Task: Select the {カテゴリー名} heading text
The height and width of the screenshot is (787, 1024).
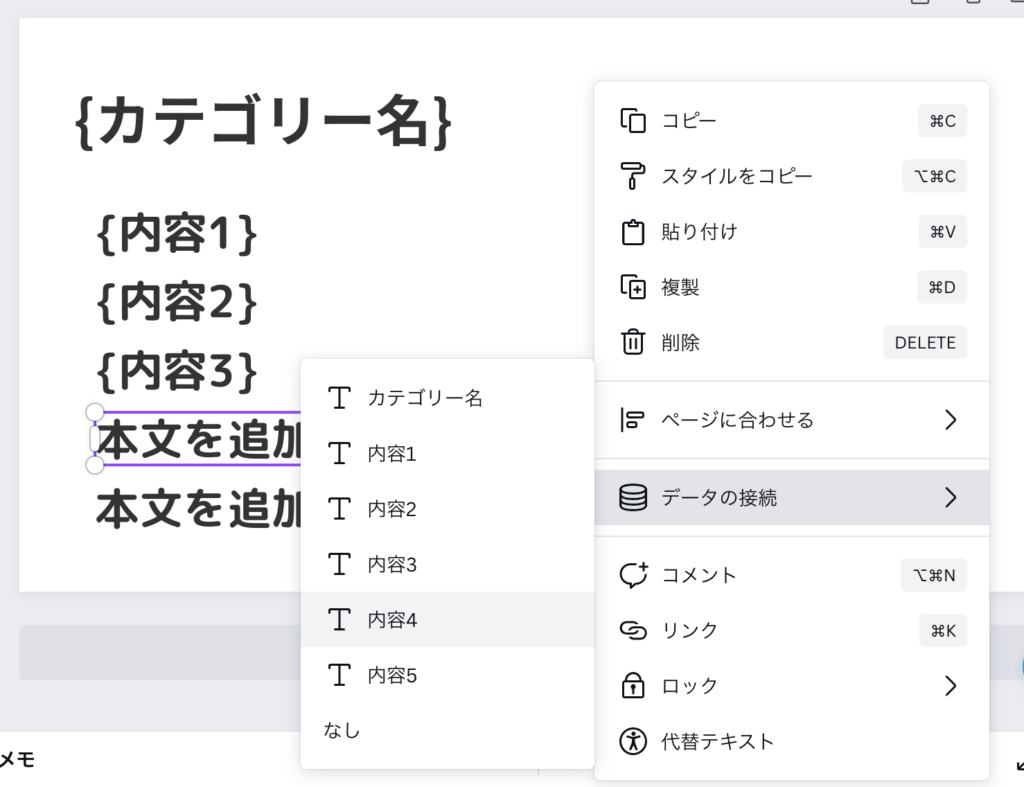Action: pyautogui.click(x=264, y=123)
